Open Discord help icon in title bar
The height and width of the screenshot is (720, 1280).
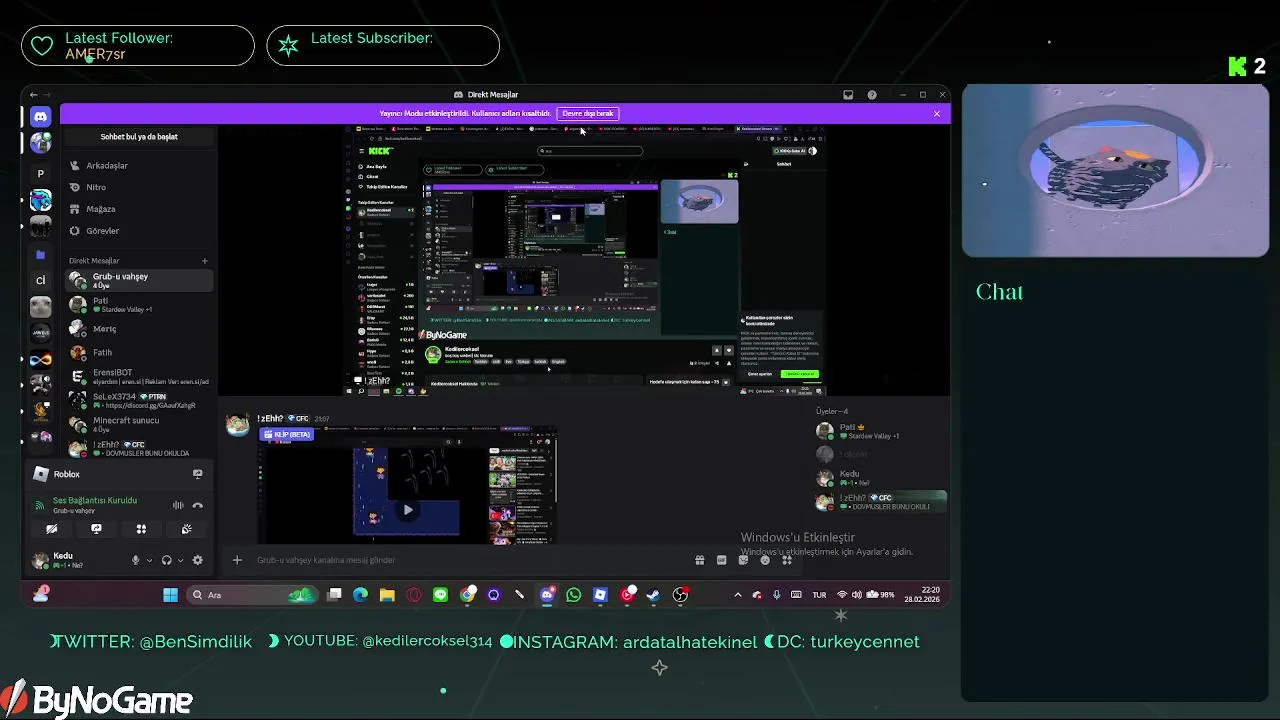(872, 95)
